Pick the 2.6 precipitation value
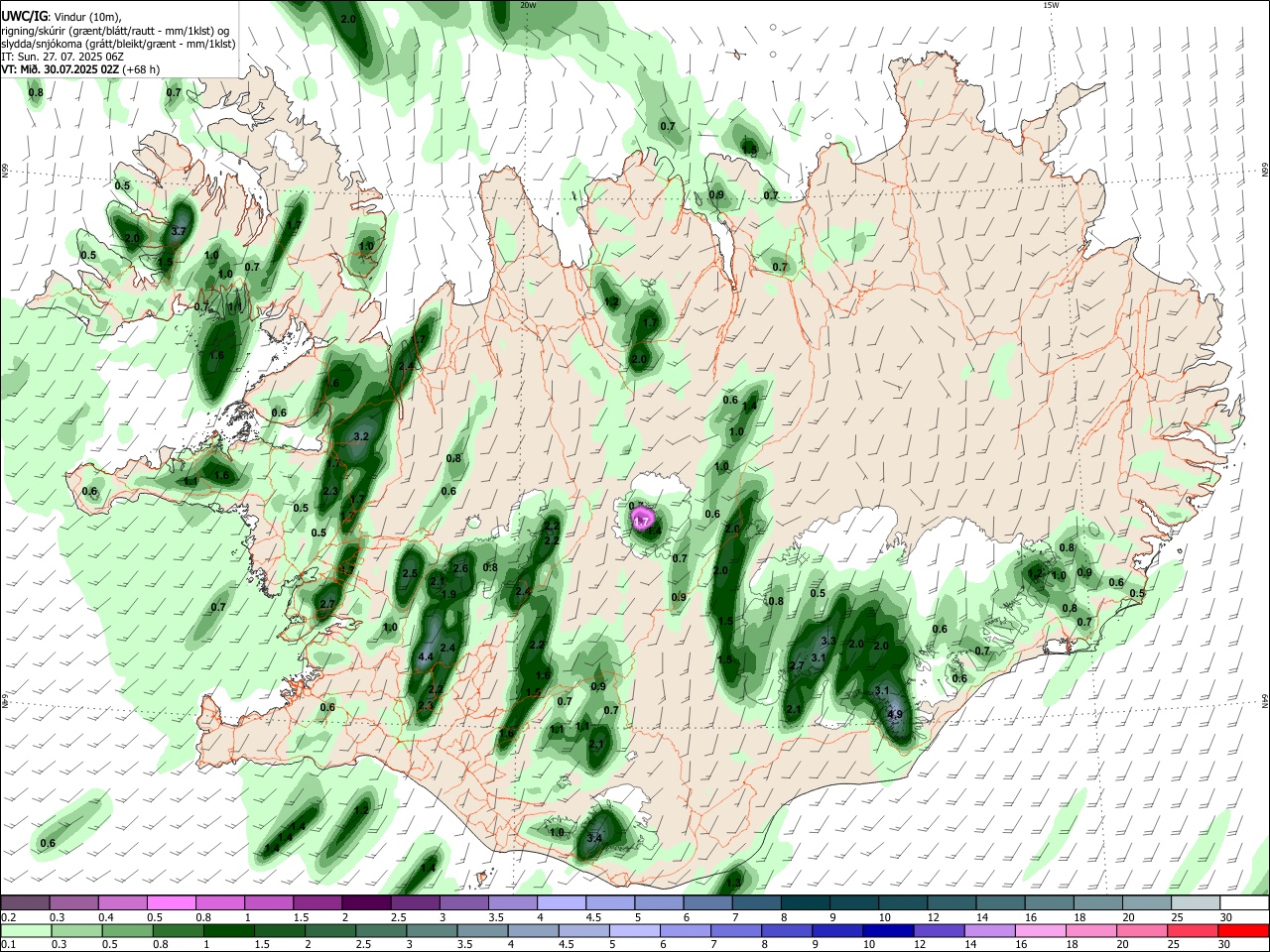1270x952 pixels. (x=460, y=568)
